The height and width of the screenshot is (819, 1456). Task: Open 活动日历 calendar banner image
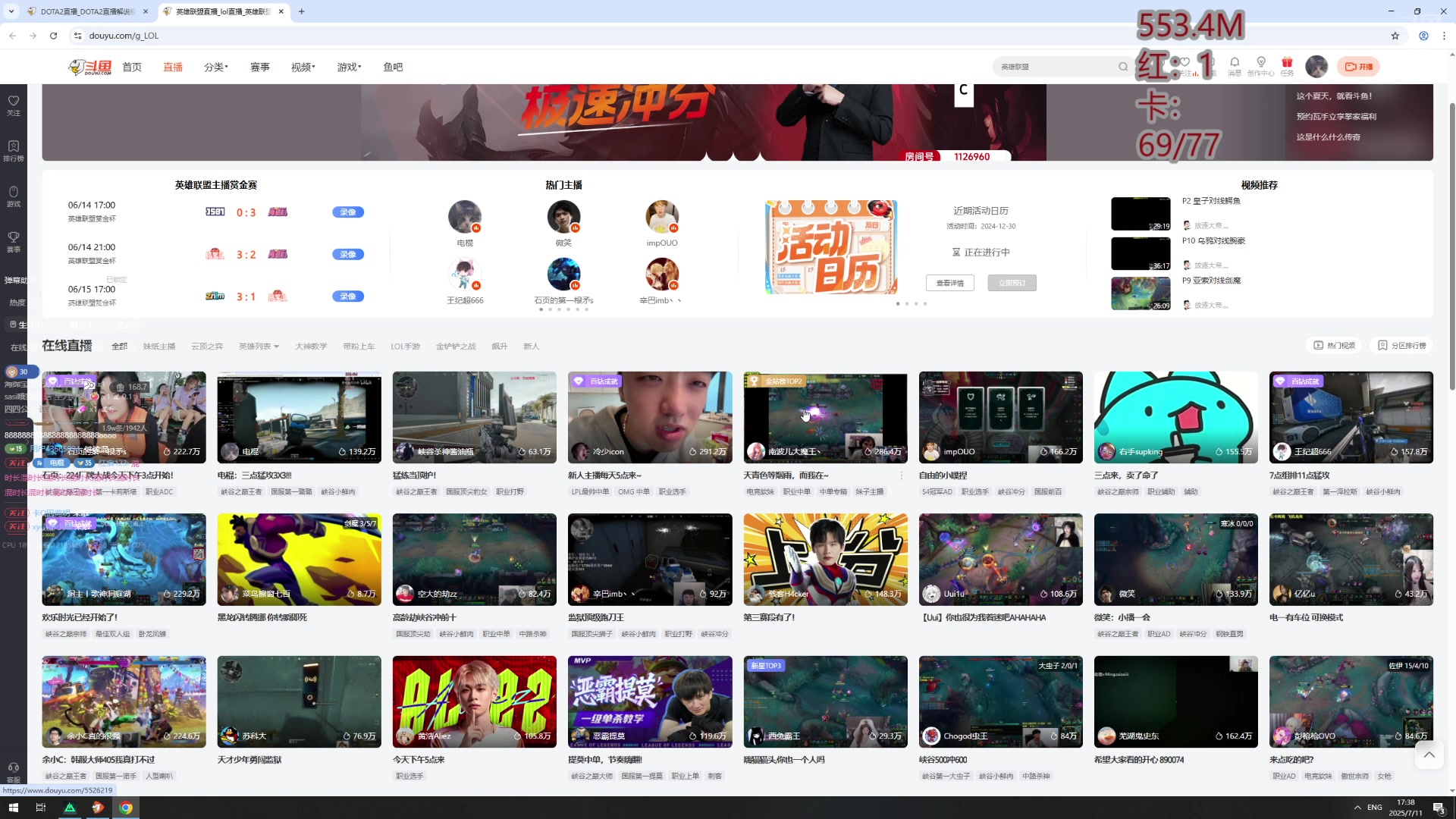831,247
